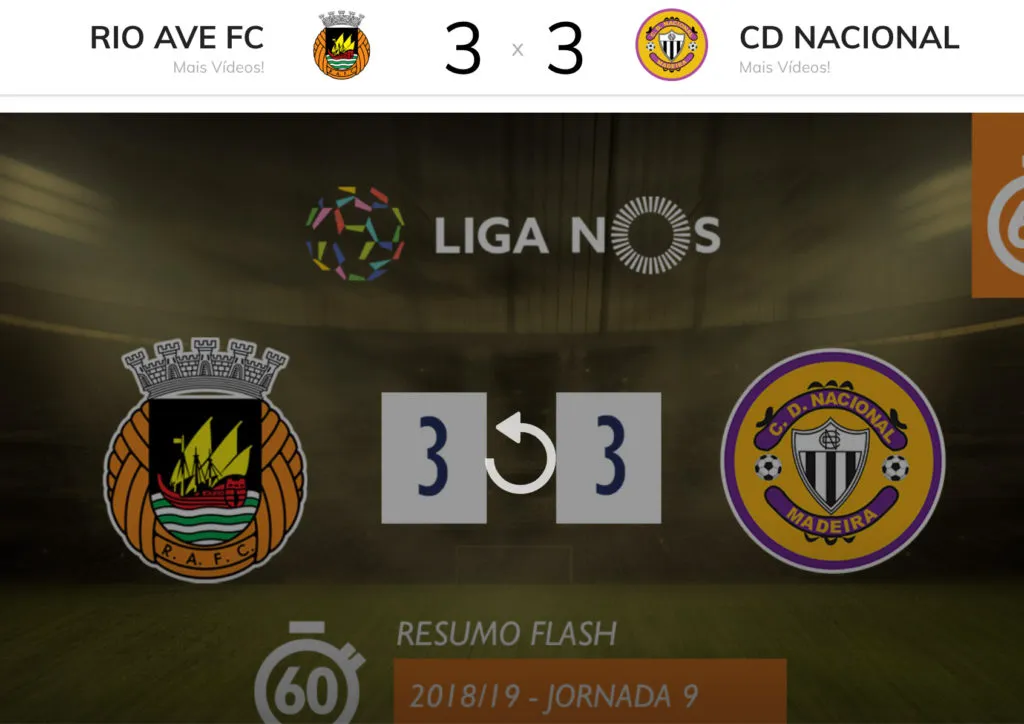This screenshot has height=724, width=1024.
Task: Open 'Mais Vídeos!' under CD Nacional
Action: tap(784, 67)
